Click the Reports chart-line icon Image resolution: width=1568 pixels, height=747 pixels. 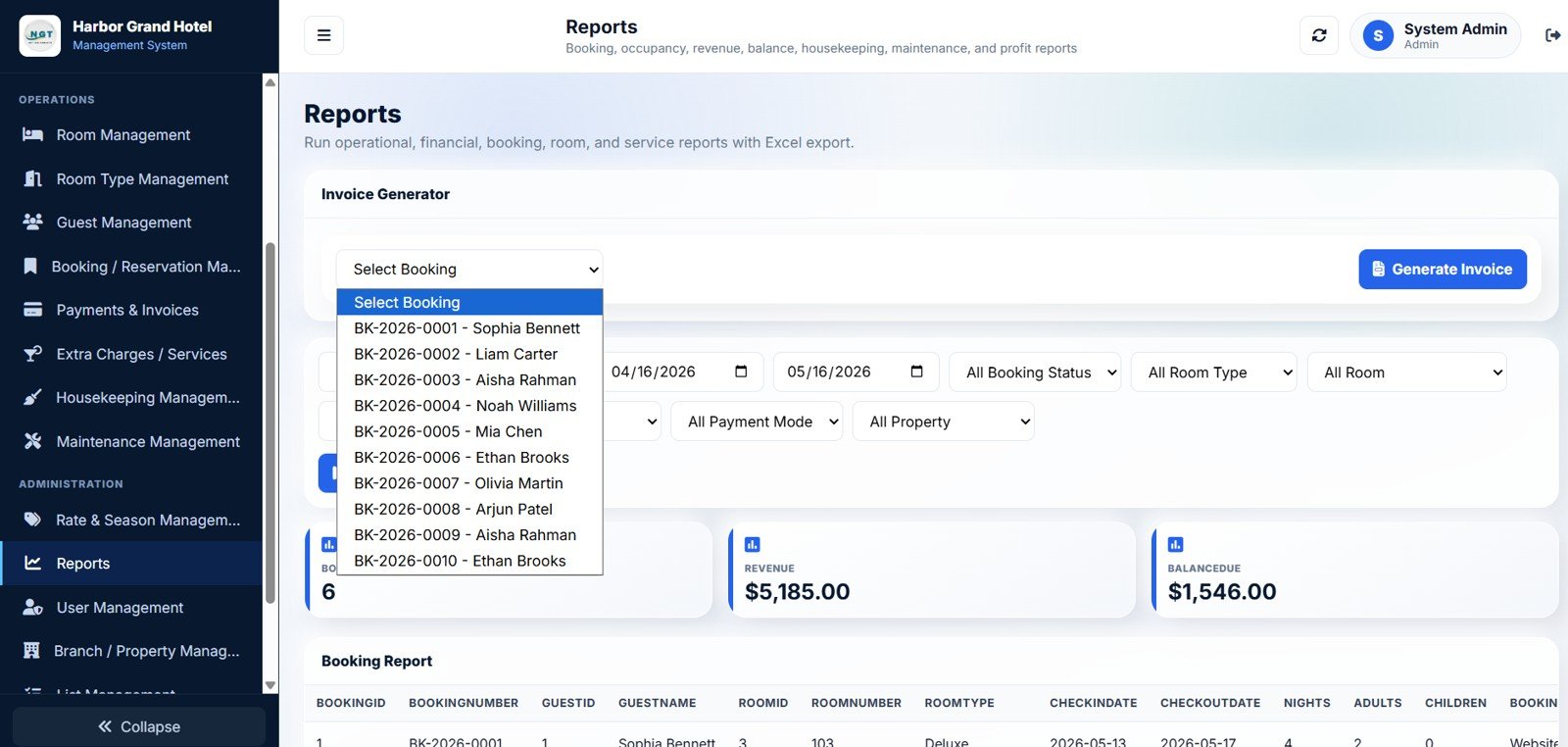point(32,563)
